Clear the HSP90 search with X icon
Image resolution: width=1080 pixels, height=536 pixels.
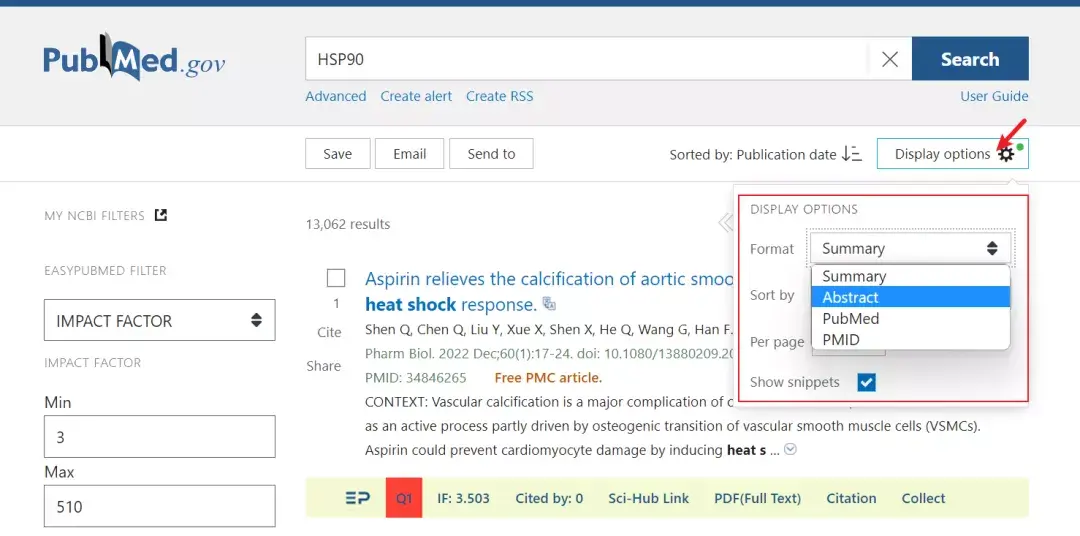tap(889, 60)
